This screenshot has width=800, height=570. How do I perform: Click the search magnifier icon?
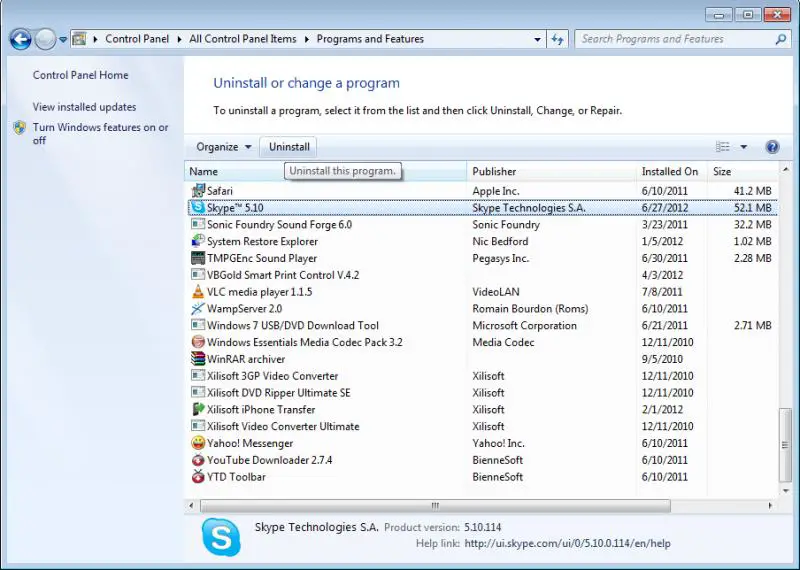(x=780, y=39)
